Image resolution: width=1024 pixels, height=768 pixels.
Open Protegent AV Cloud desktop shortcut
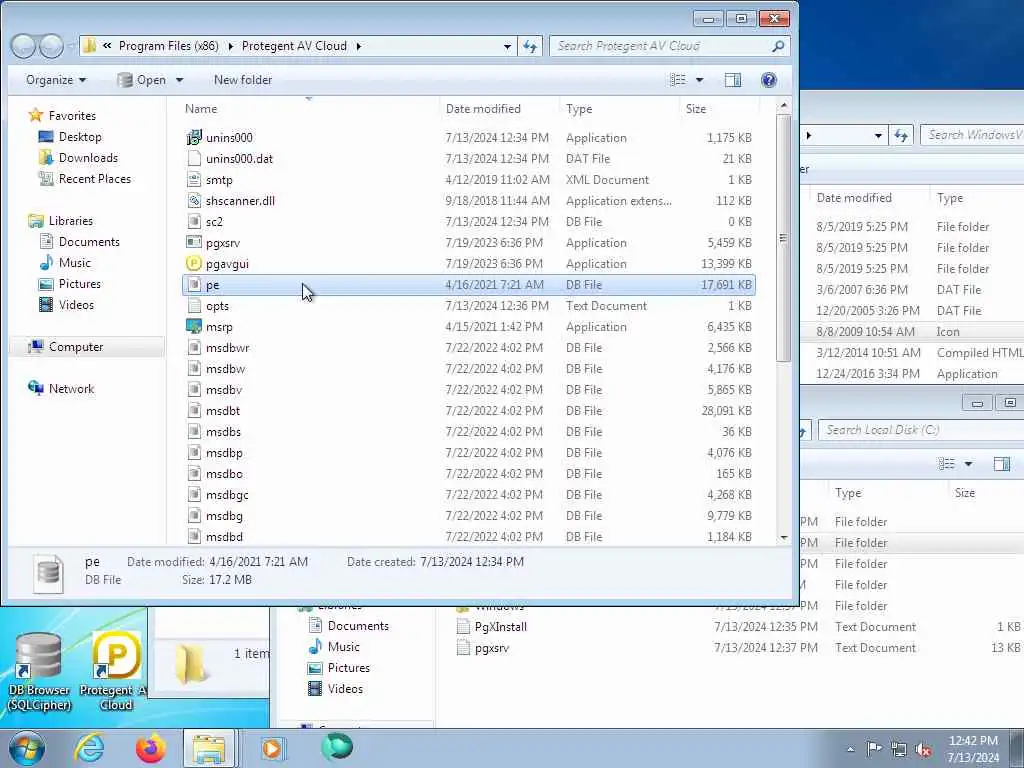[116, 673]
